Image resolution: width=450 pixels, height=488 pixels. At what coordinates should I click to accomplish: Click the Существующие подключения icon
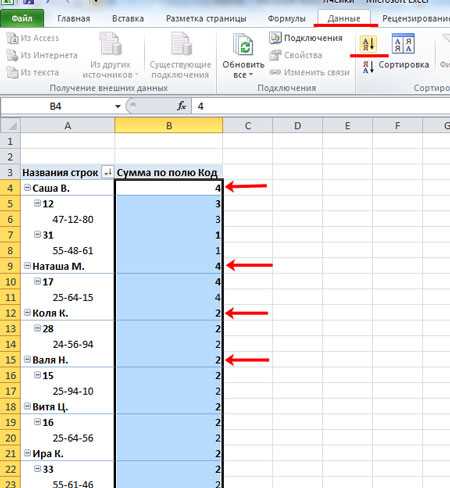point(181,44)
